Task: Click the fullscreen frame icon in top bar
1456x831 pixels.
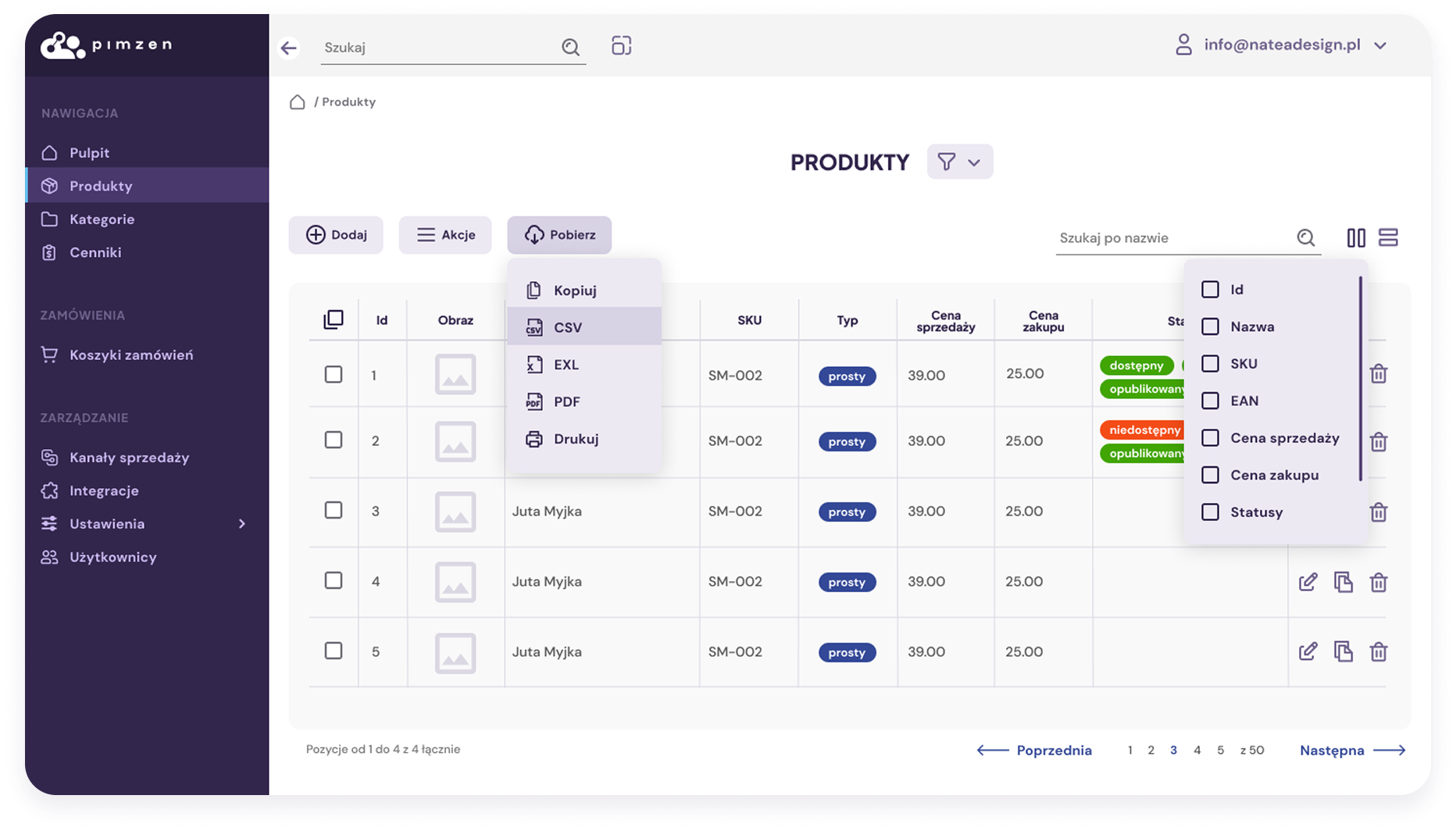Action: [x=622, y=46]
